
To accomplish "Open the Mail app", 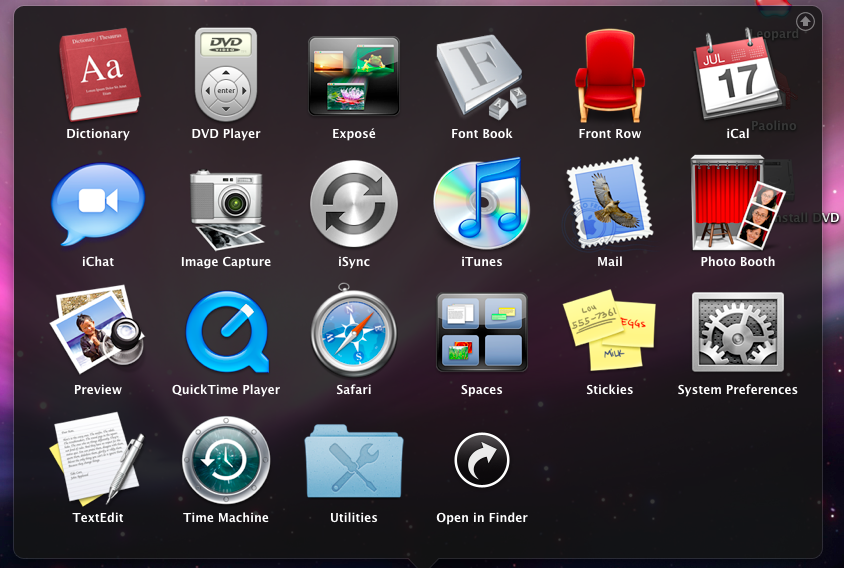I will (x=609, y=204).
